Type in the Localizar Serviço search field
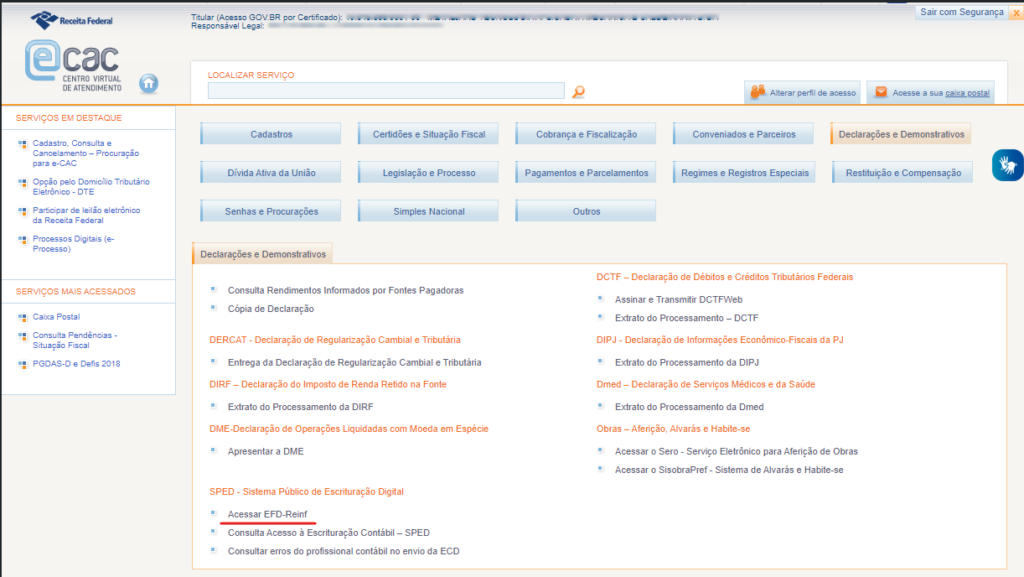The height and width of the screenshot is (577, 1024). click(x=386, y=91)
